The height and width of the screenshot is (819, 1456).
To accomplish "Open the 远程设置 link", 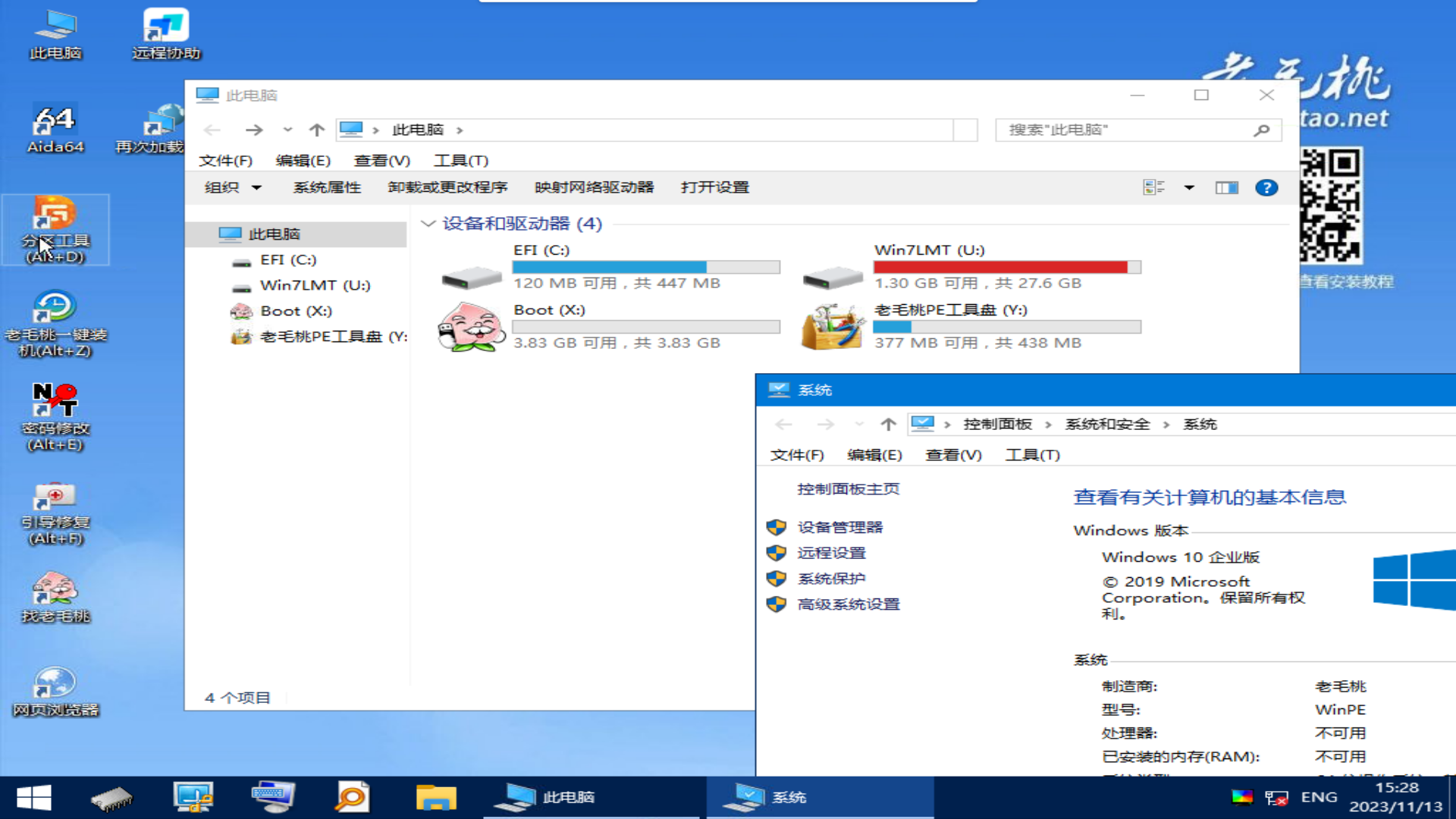I will tap(831, 553).
